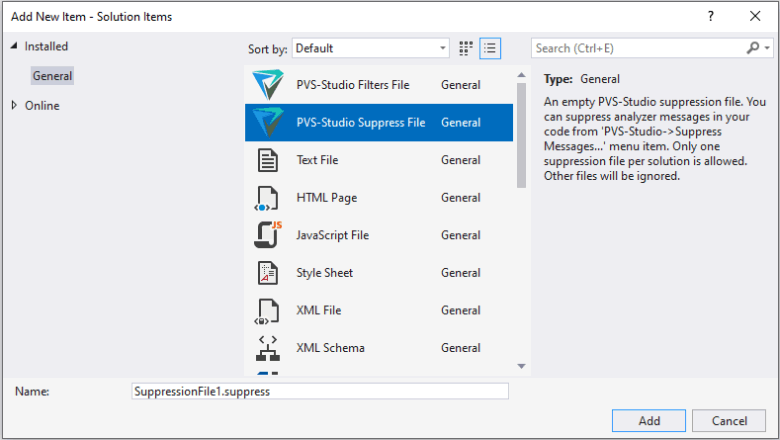
Task: Select the General category
Action: coord(52,76)
